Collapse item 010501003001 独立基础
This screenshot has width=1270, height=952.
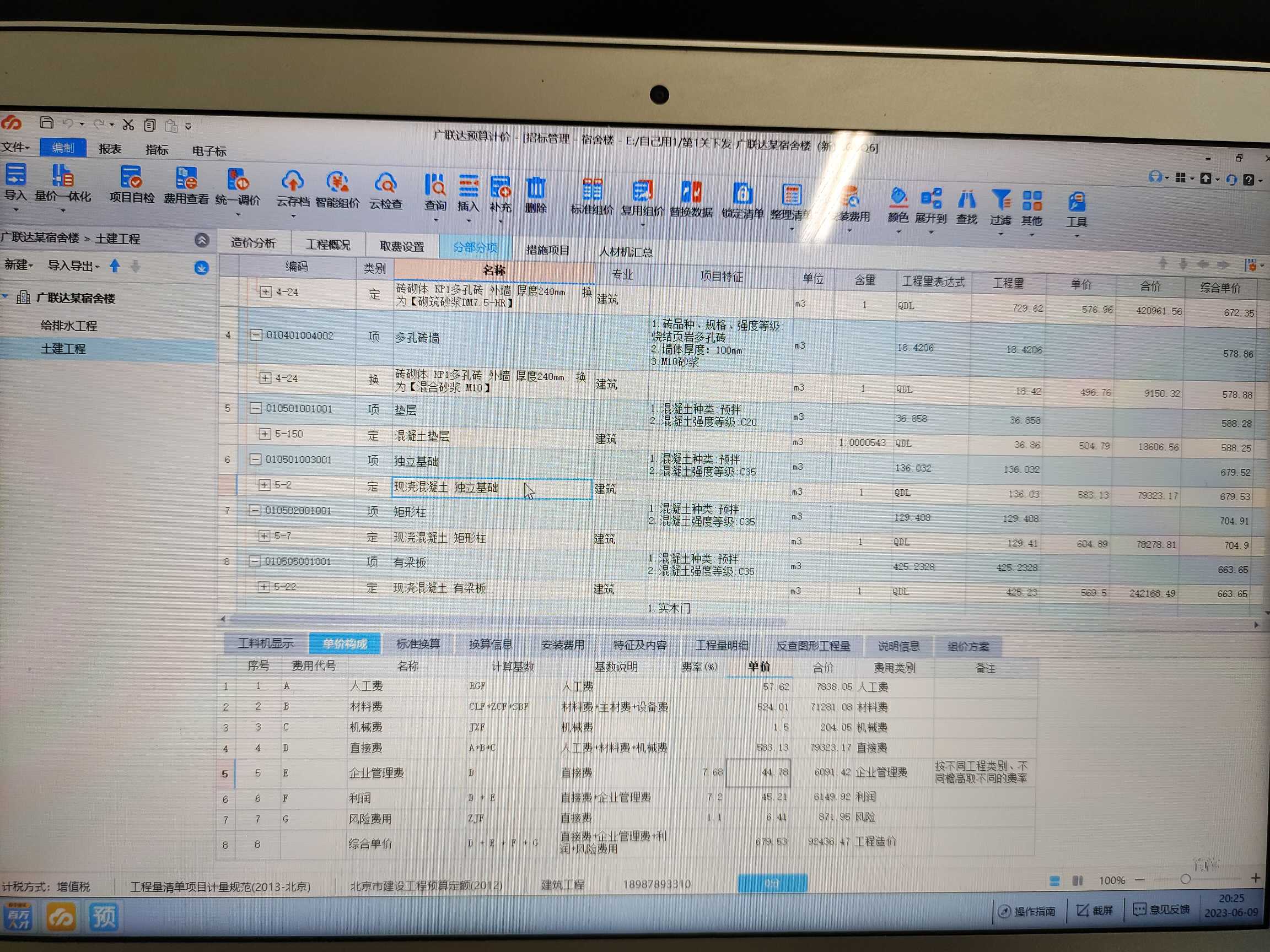tap(256, 459)
